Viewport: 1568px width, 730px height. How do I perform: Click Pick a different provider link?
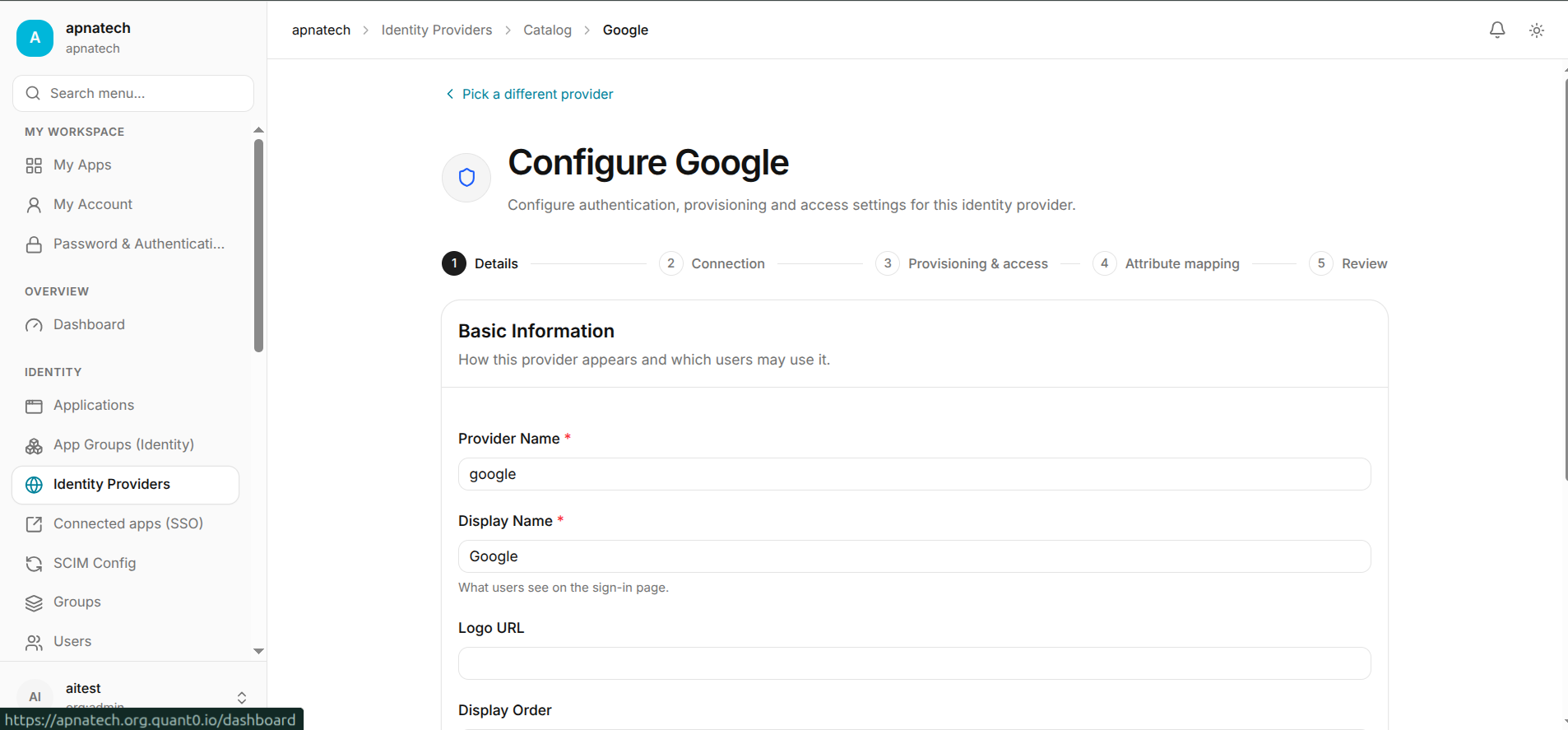(x=529, y=94)
